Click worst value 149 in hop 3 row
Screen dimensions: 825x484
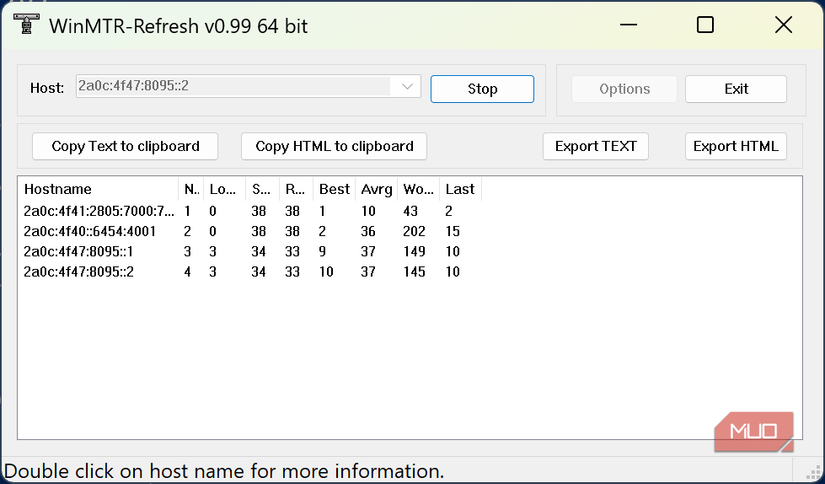pos(414,251)
